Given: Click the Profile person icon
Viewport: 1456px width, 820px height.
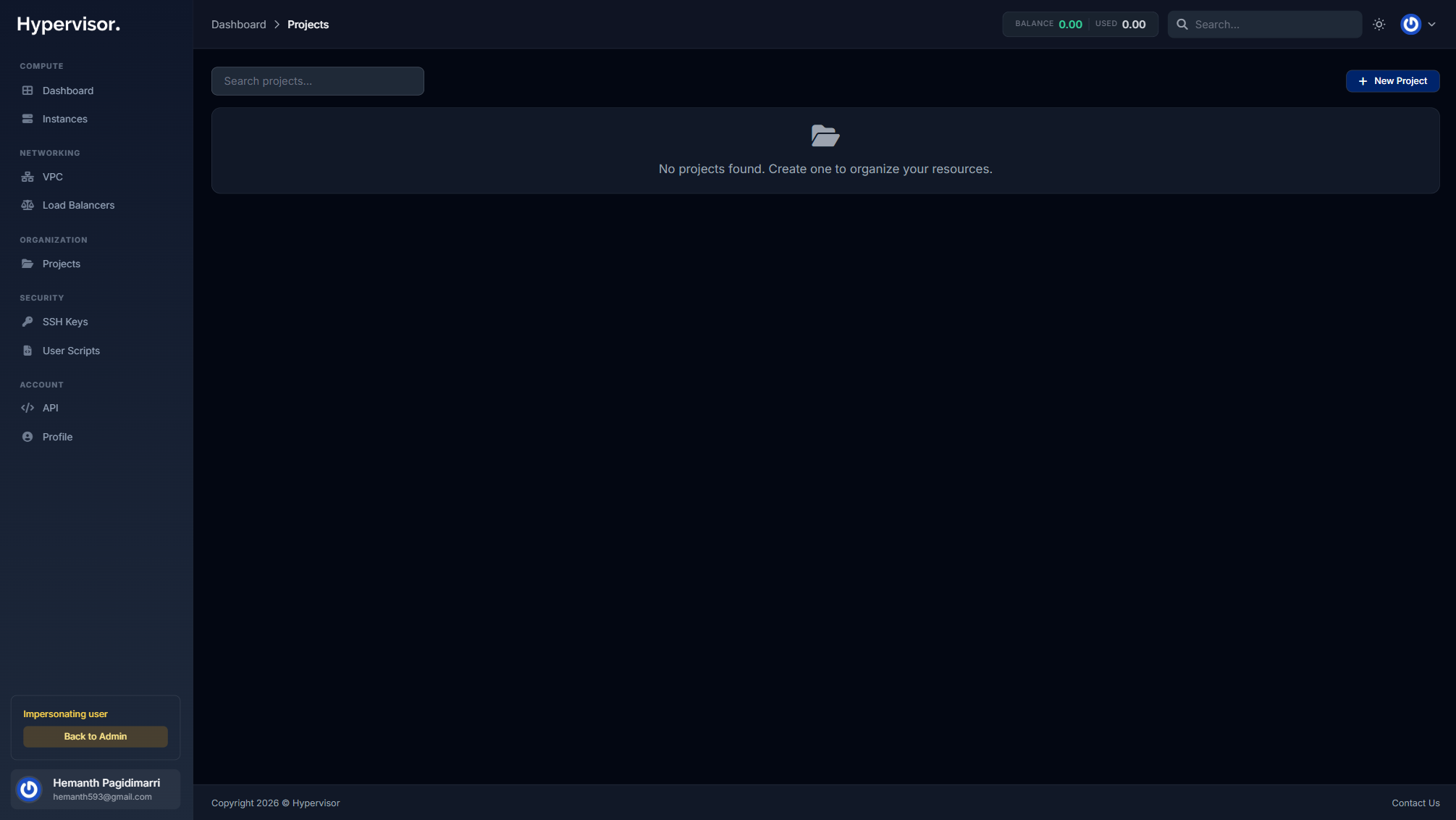Looking at the screenshot, I should click(x=28, y=437).
